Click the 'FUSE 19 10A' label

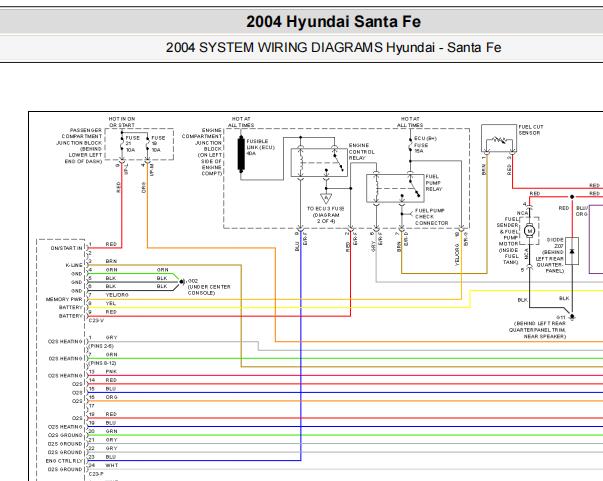(x=158, y=144)
